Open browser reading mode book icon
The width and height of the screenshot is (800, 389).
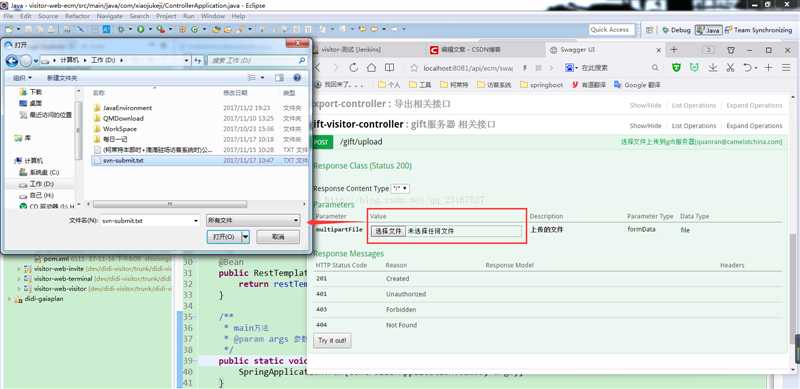389,67
